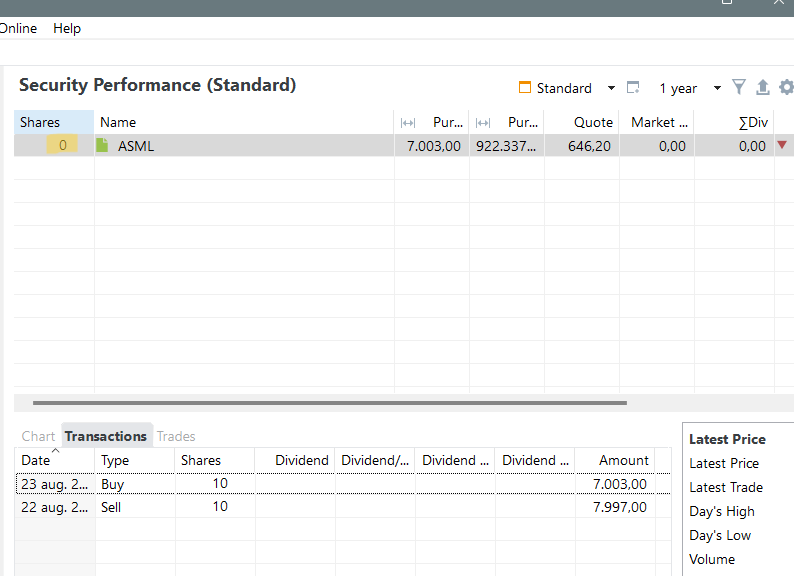Screen dimensions: 794x576
Task: Open the filter funnel icon
Action: pyautogui.click(x=739, y=88)
